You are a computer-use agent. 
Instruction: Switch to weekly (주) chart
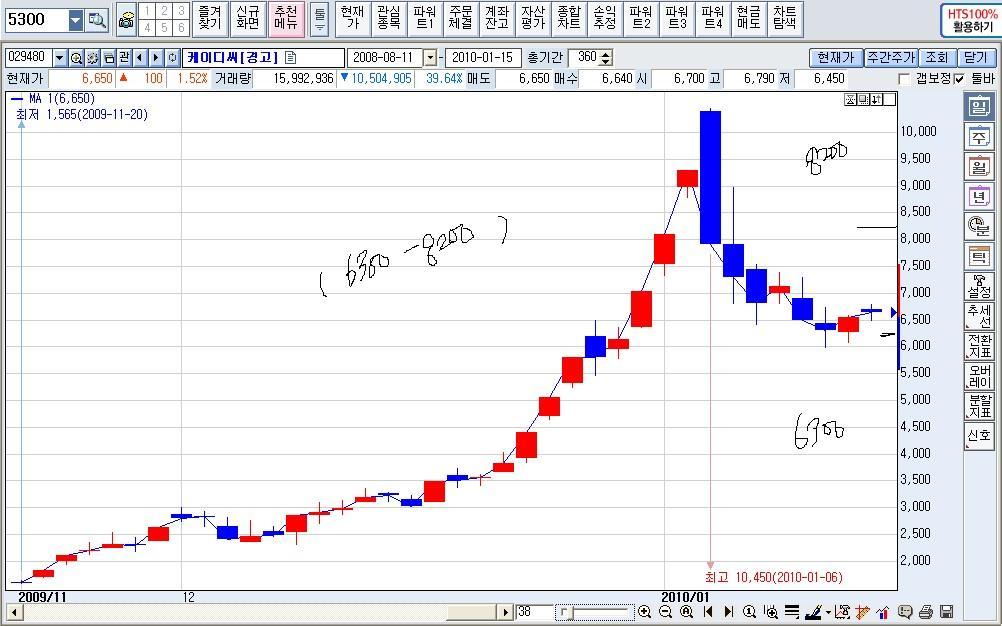pyautogui.click(x=978, y=136)
